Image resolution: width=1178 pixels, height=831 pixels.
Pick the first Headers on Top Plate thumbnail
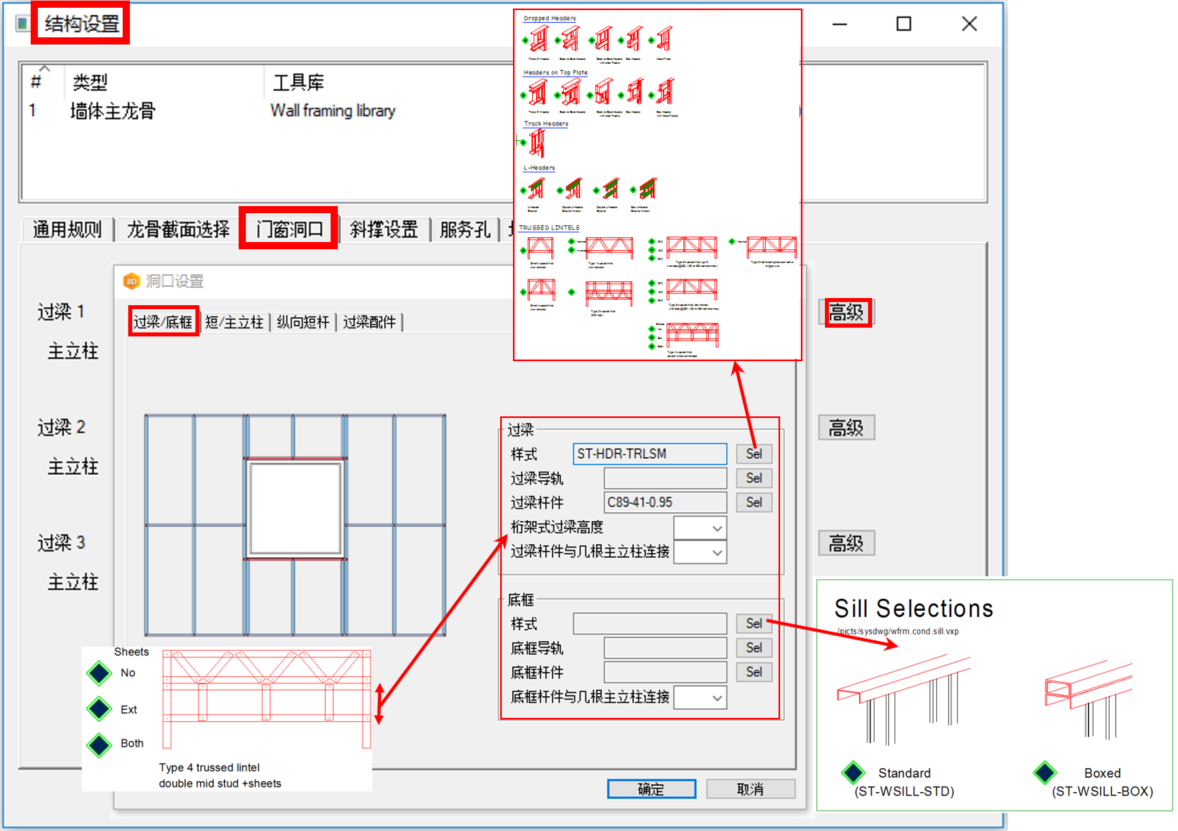click(x=538, y=93)
